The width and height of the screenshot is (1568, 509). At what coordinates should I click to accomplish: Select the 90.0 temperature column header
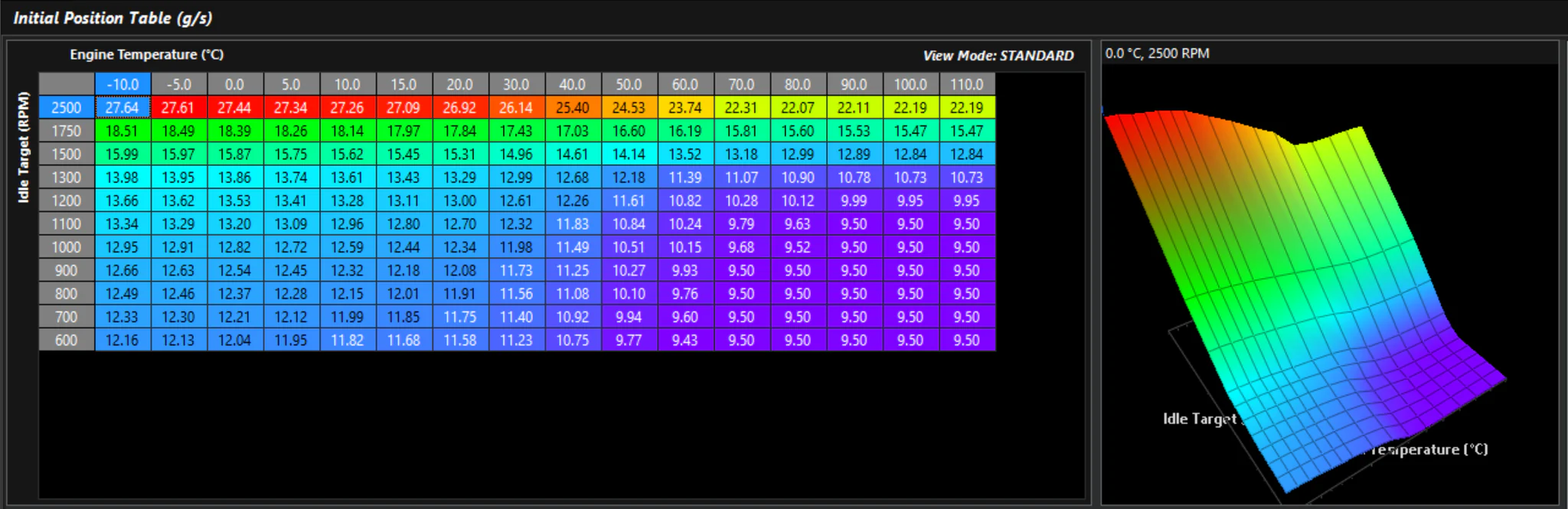click(x=854, y=84)
